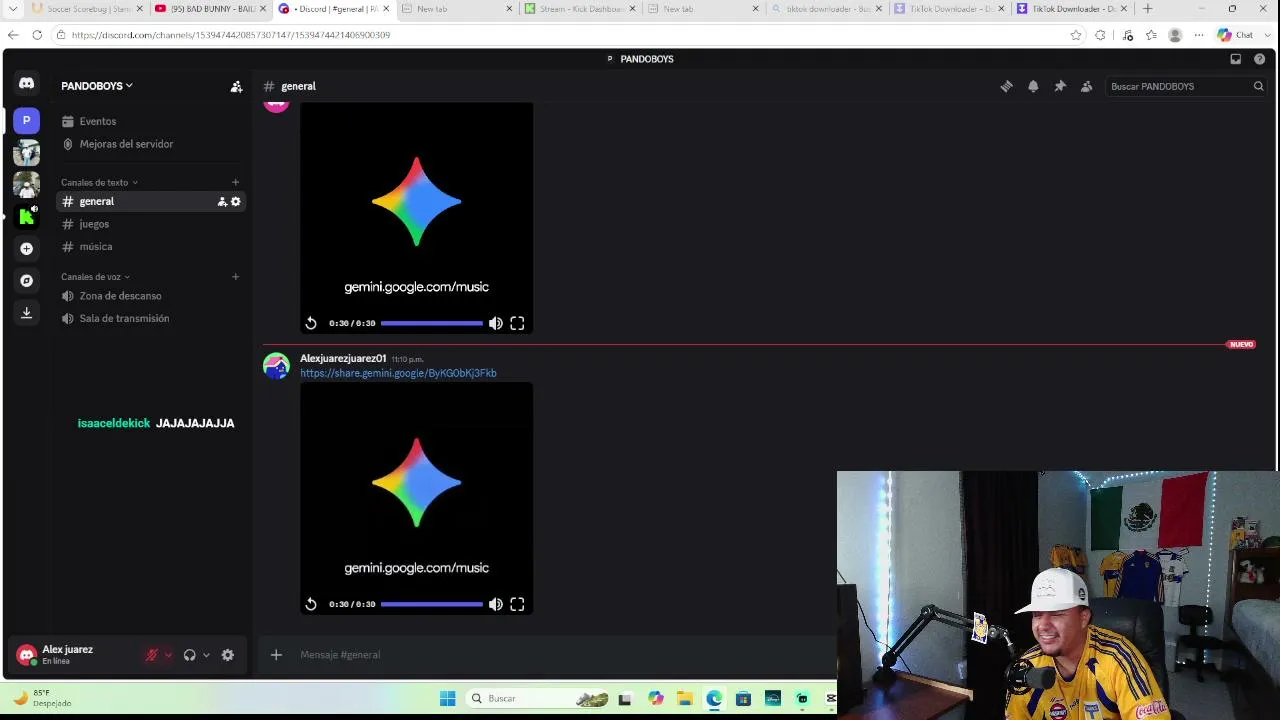Open notification settings bell in channel header
Image resolution: width=1280 pixels, height=720 pixels.
(1033, 87)
